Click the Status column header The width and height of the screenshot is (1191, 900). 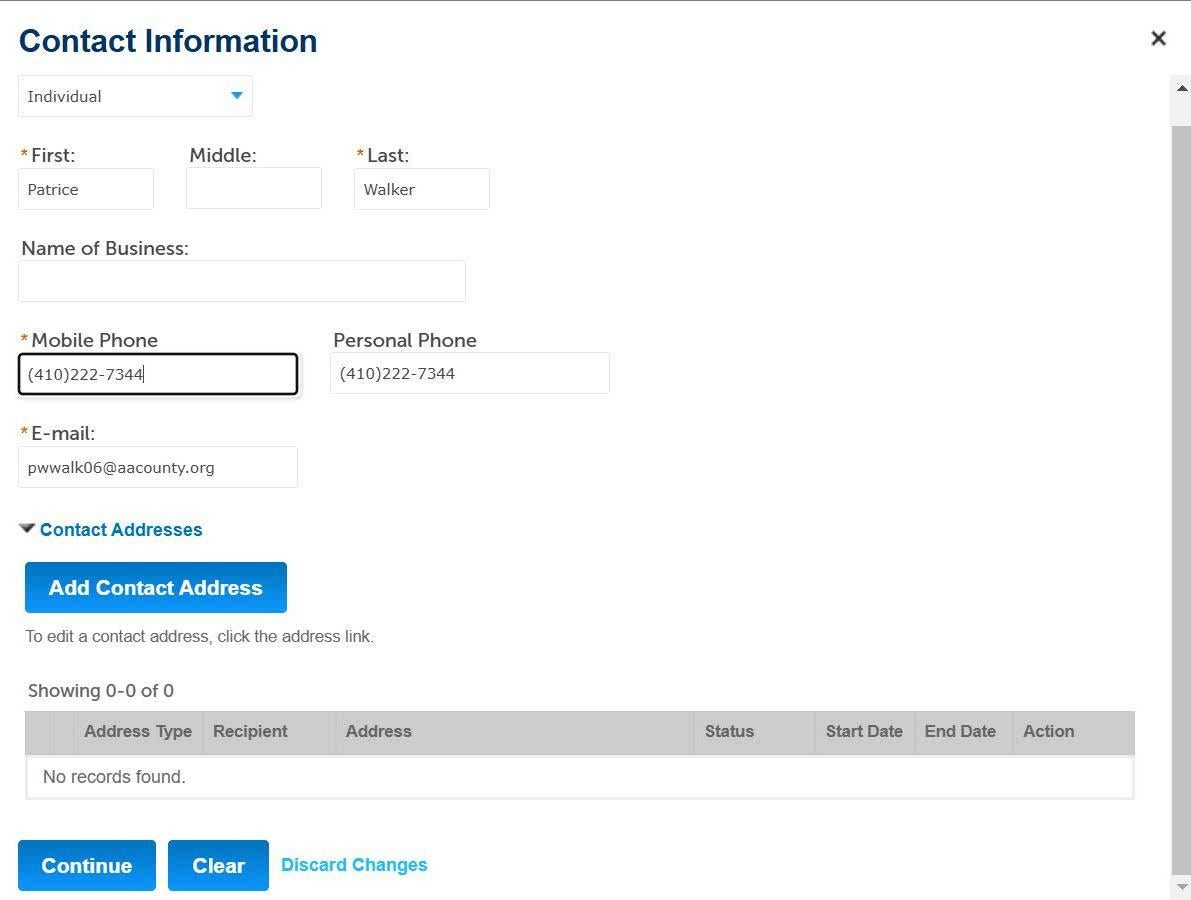(x=728, y=731)
